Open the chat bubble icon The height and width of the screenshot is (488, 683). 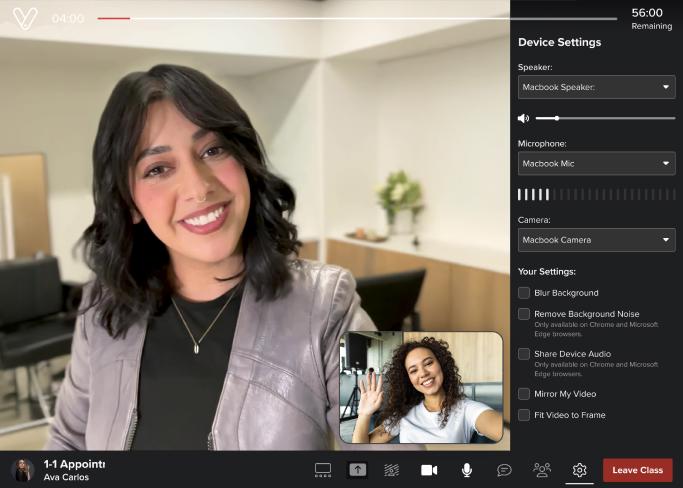[x=504, y=470]
